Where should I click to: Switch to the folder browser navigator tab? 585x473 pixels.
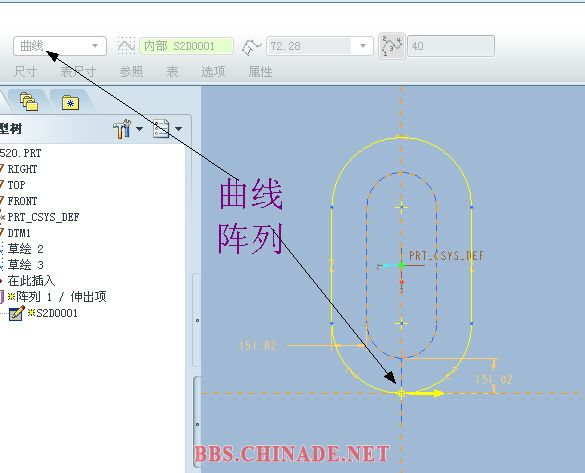coord(29,101)
